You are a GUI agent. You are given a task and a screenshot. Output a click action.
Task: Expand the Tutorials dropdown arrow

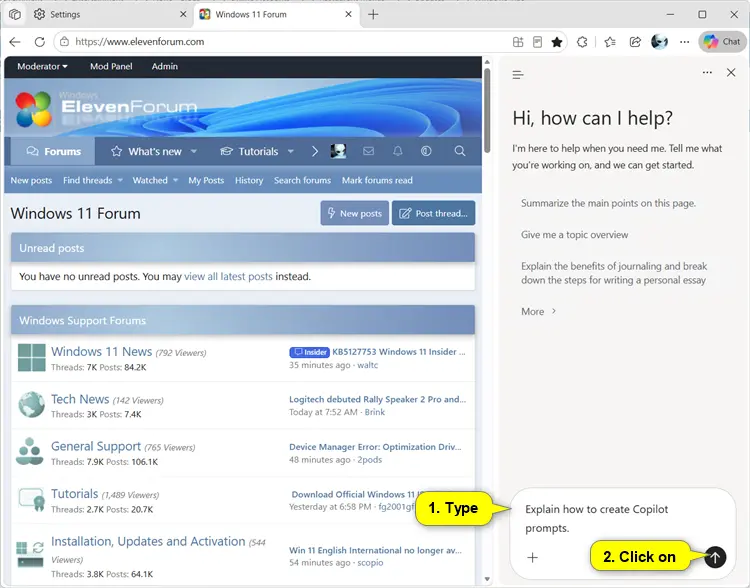pyautogui.click(x=290, y=151)
